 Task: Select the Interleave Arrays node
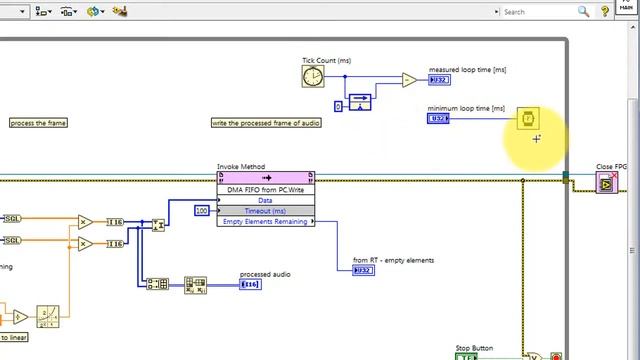[158, 225]
